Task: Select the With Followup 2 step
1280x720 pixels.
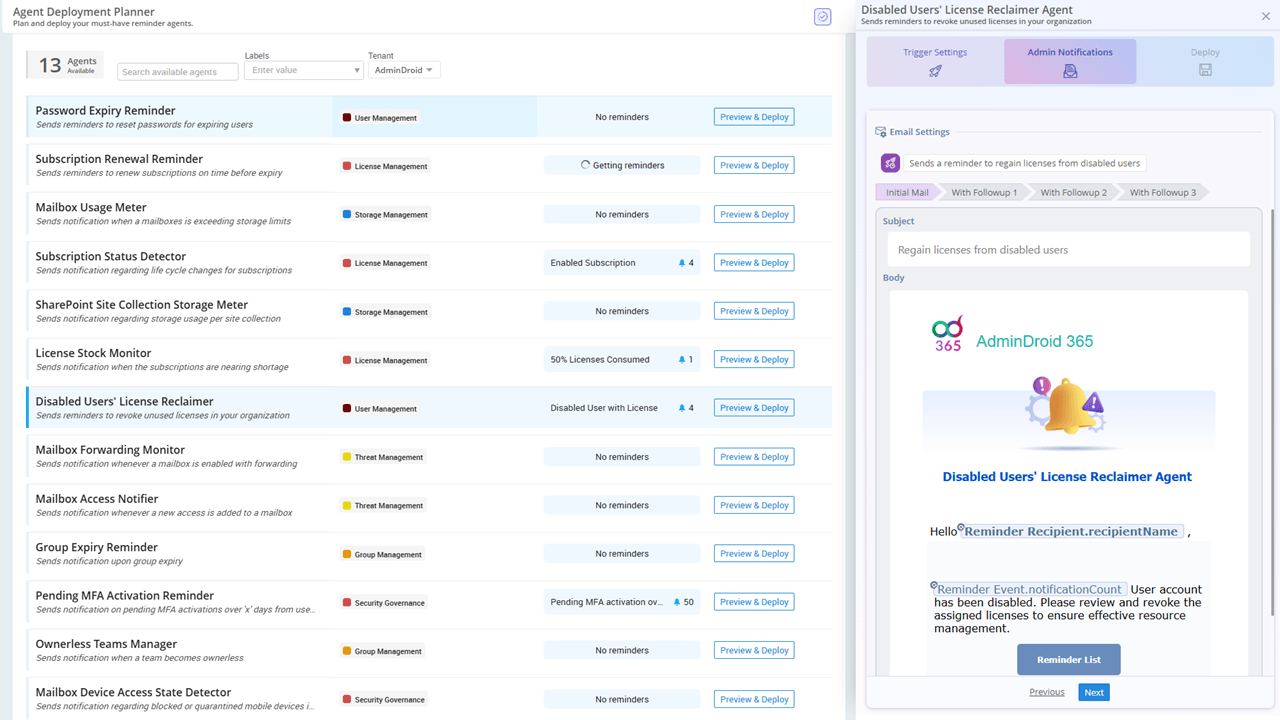Action: [x=1073, y=192]
